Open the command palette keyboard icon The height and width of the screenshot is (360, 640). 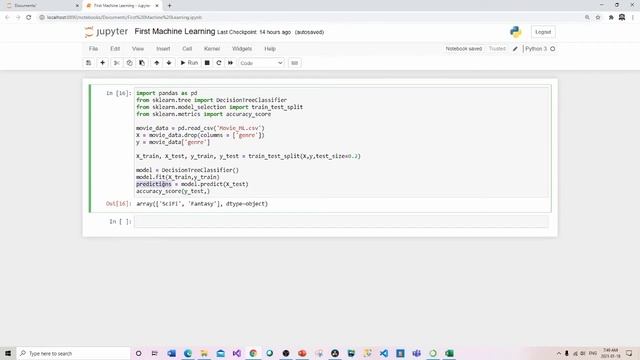(x=294, y=63)
